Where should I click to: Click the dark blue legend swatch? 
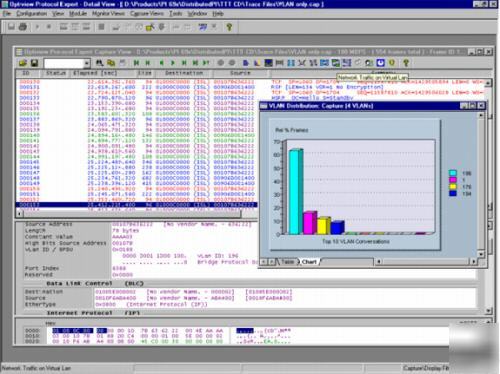(453, 193)
